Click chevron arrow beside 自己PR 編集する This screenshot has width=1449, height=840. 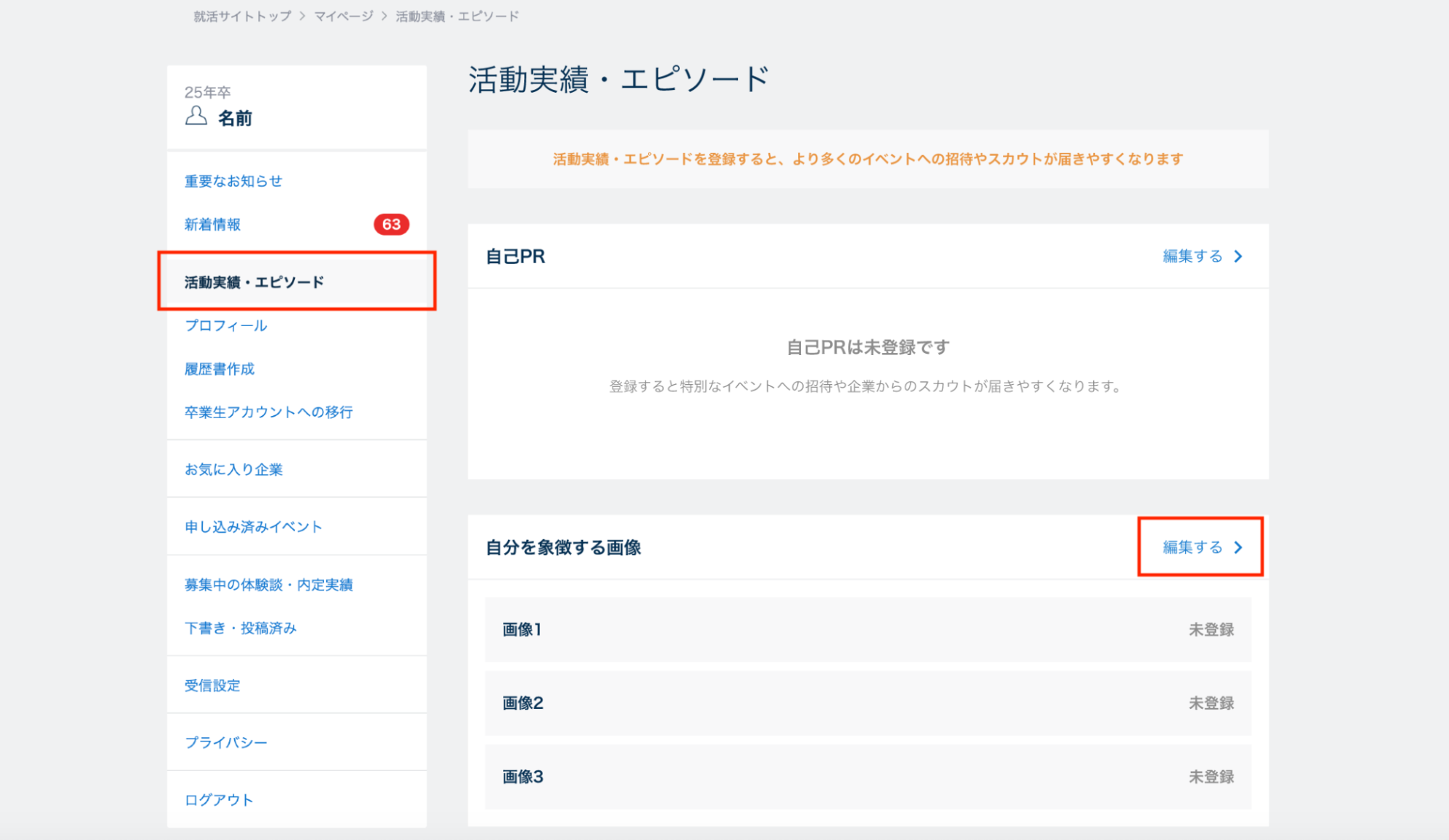pos(1238,257)
